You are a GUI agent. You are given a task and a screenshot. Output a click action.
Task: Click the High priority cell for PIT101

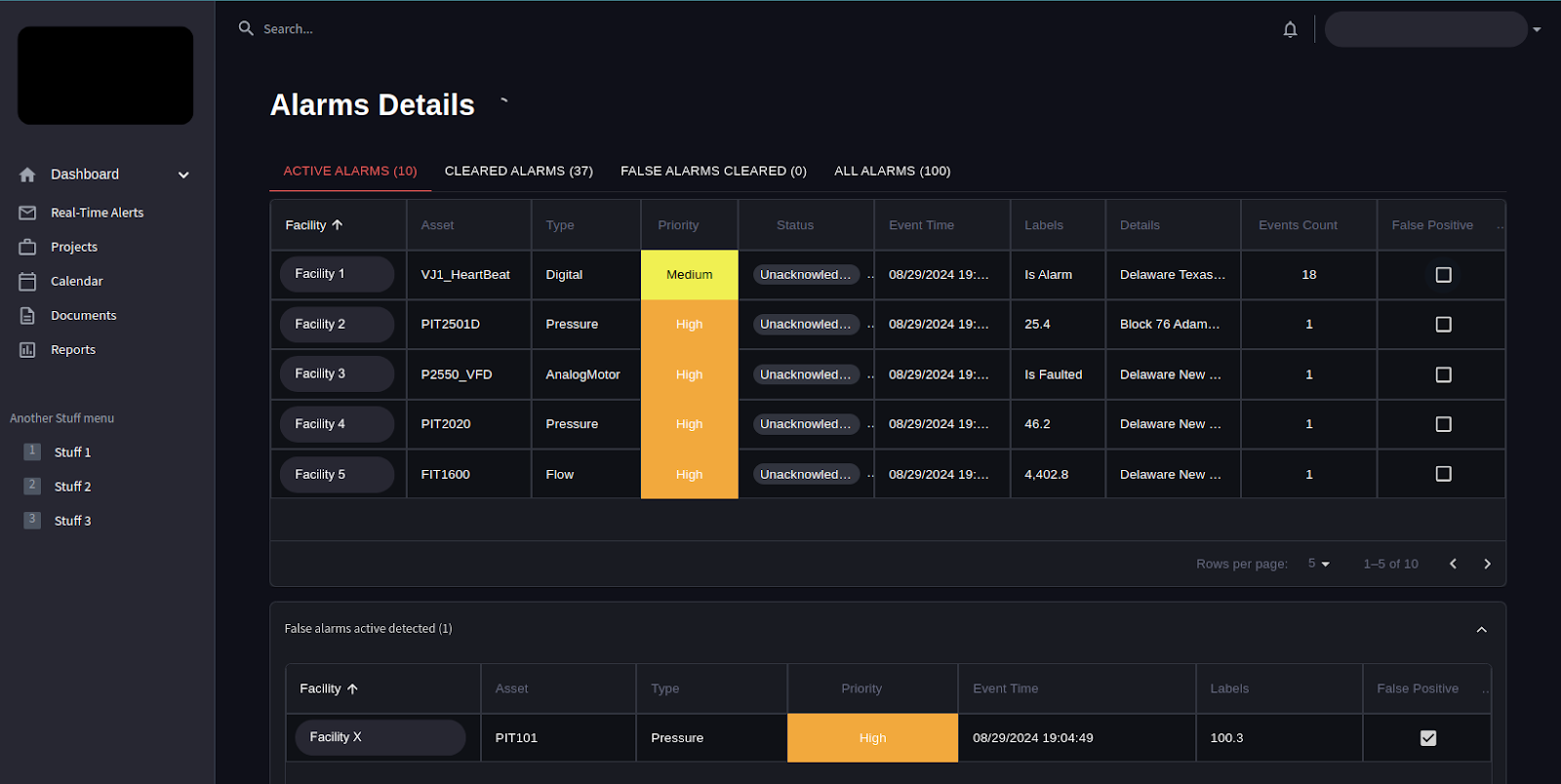(x=872, y=738)
